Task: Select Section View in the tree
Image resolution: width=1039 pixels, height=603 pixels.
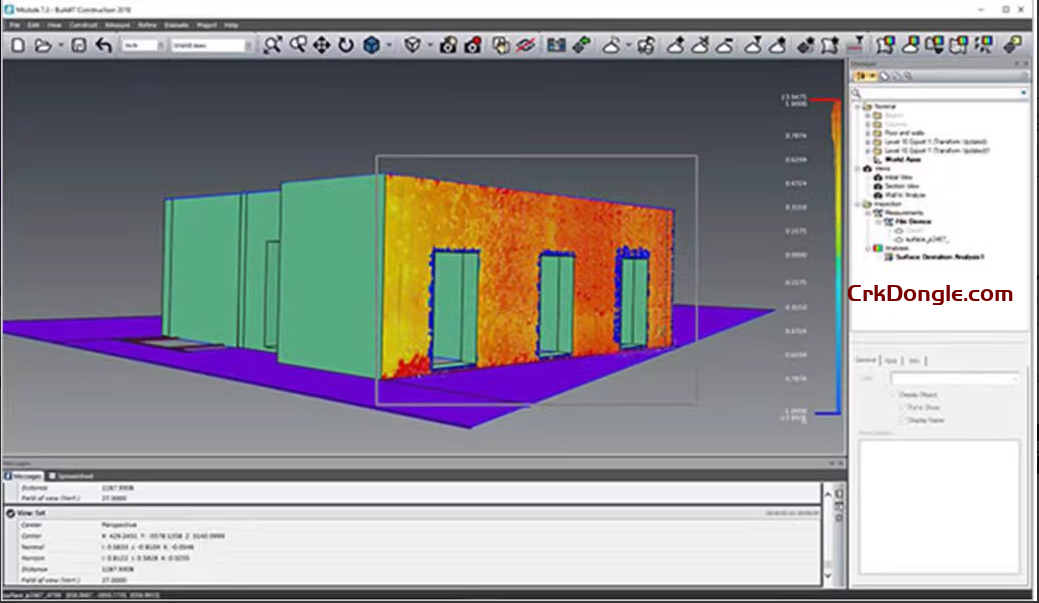Action: pyautogui.click(x=899, y=185)
